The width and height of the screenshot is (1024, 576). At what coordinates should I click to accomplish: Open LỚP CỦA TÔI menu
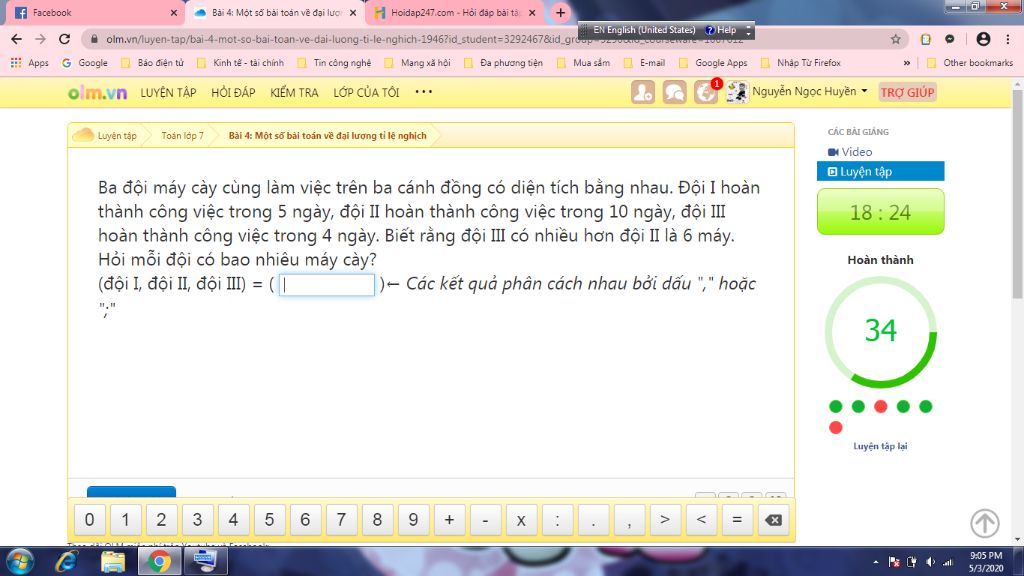(366, 93)
